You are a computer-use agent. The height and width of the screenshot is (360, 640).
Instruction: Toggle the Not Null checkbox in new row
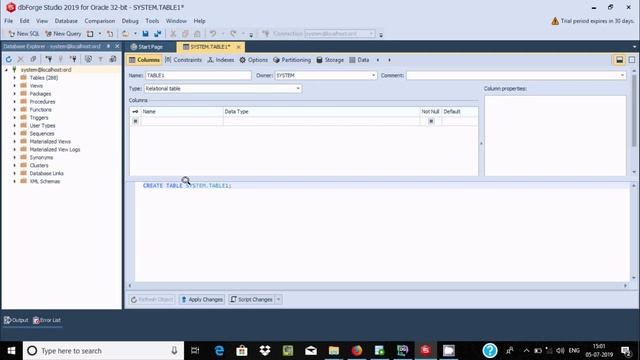(431, 121)
